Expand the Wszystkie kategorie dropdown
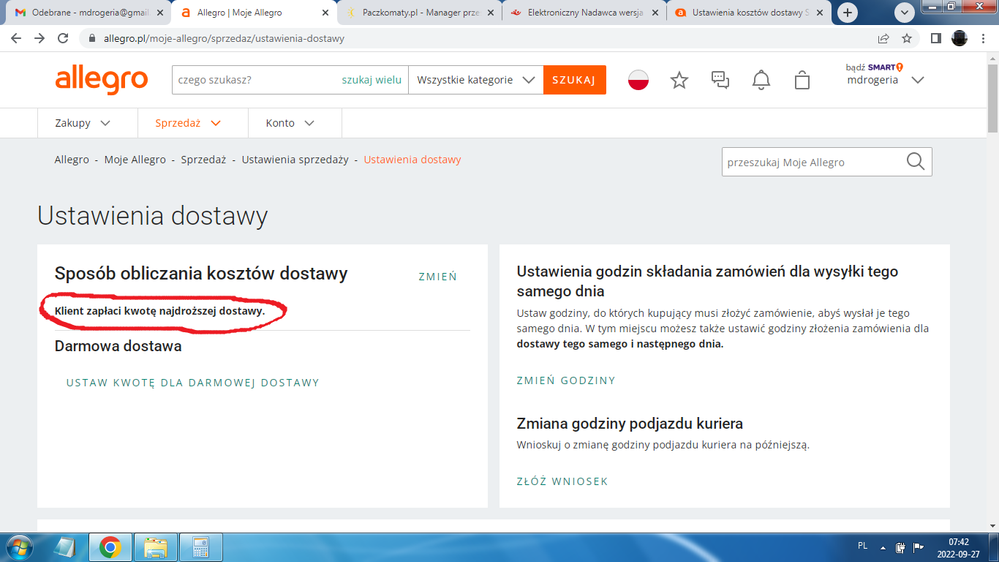 [475, 80]
